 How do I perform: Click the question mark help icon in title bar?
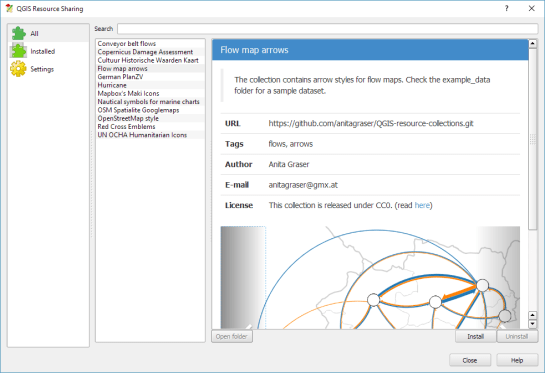pyautogui.click(x=506, y=8)
